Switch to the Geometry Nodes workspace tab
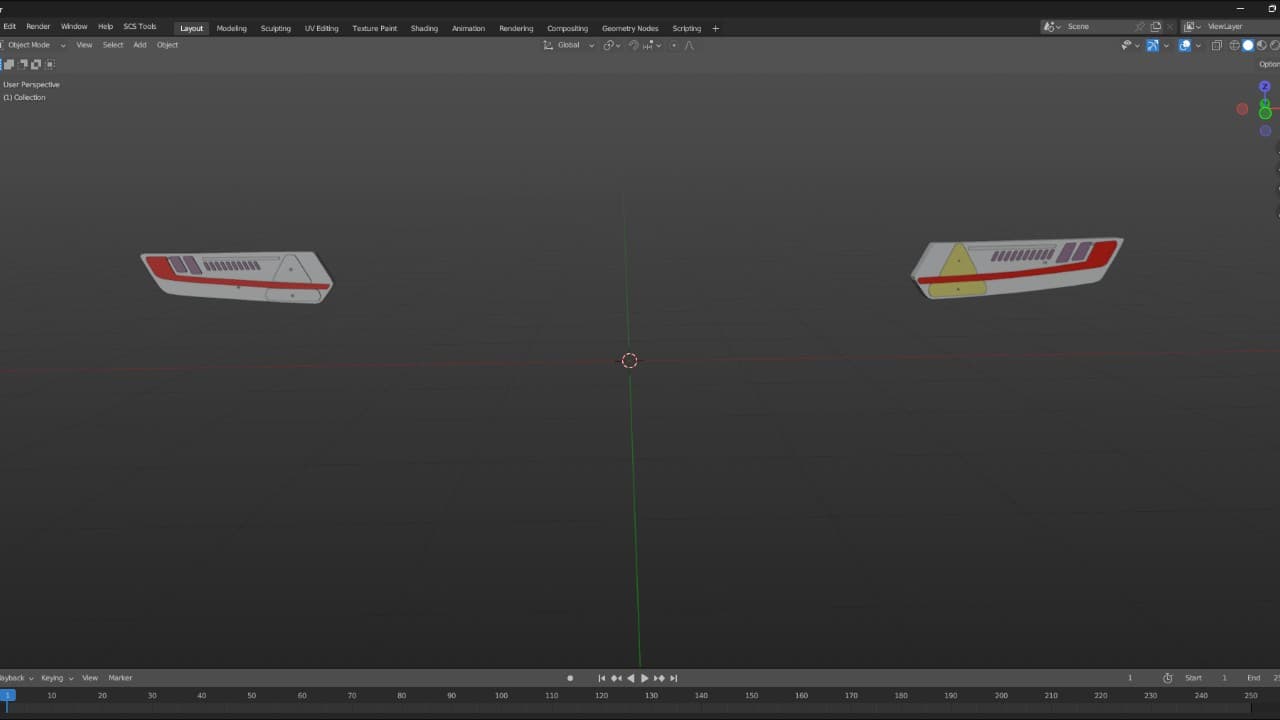 (x=630, y=28)
